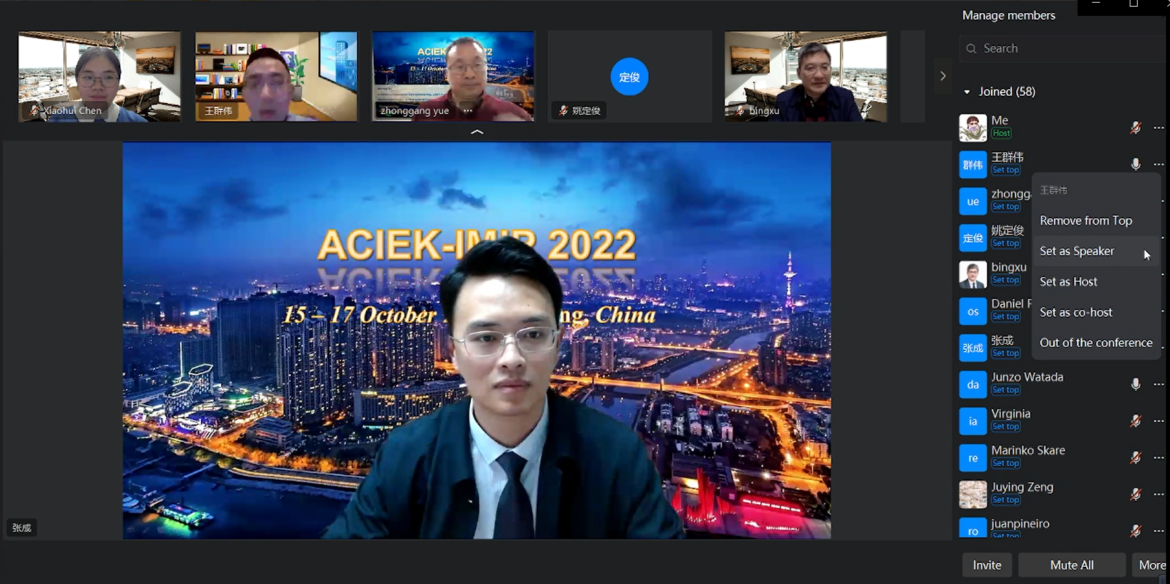Click the muted mic icon on Xiaohui Chen's tile
The width and height of the screenshot is (1170, 584).
(x=34, y=110)
